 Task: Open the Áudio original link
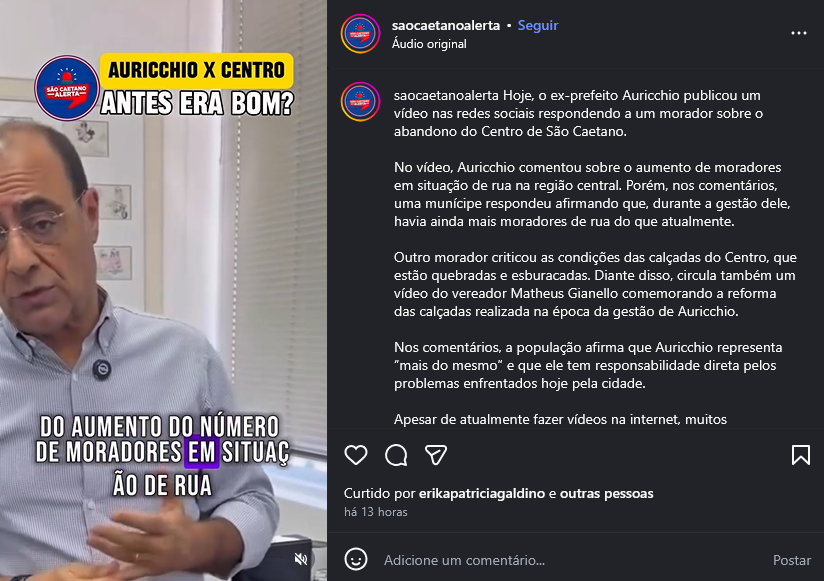point(429,44)
